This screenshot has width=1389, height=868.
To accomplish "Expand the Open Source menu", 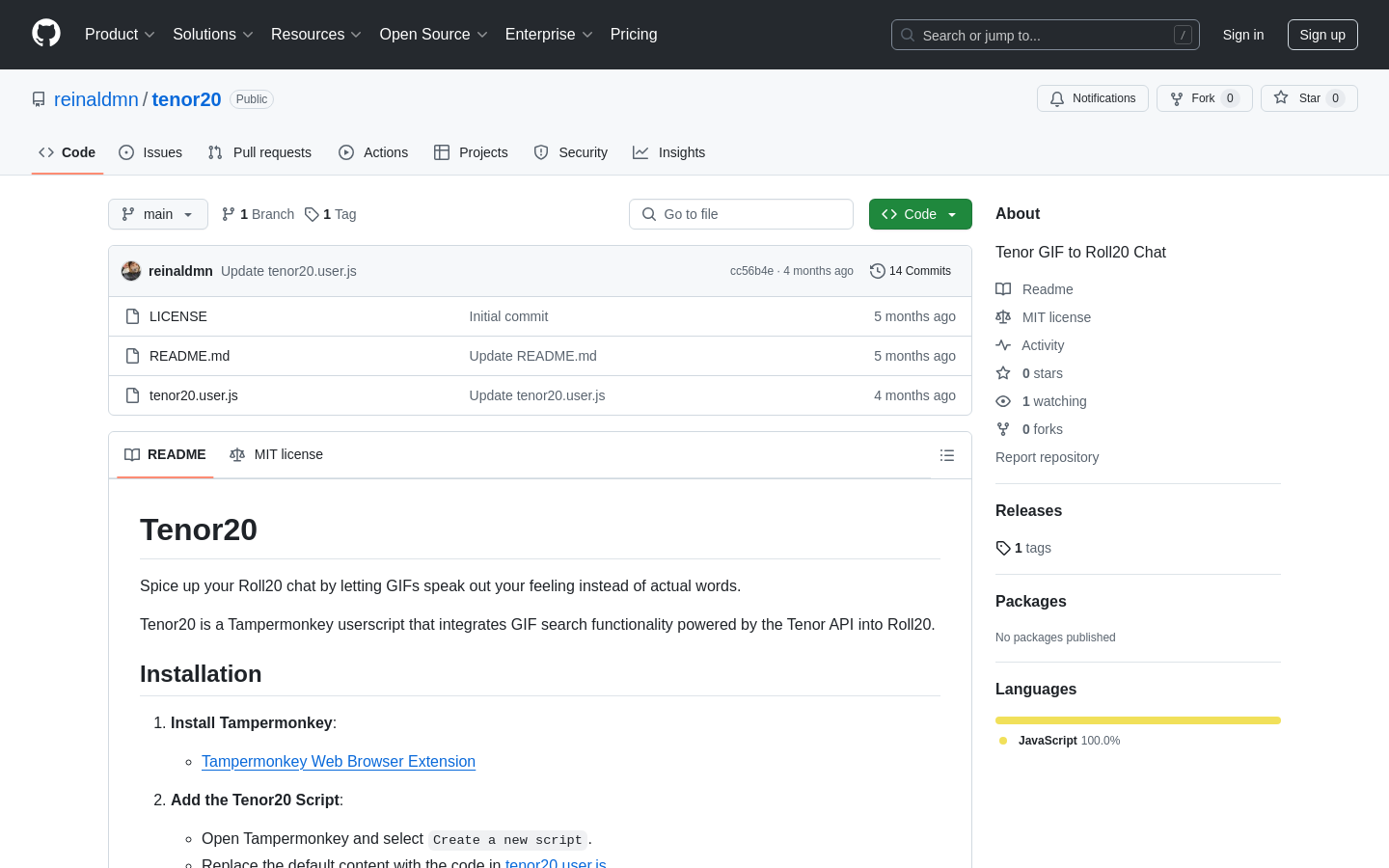I will tap(433, 35).
